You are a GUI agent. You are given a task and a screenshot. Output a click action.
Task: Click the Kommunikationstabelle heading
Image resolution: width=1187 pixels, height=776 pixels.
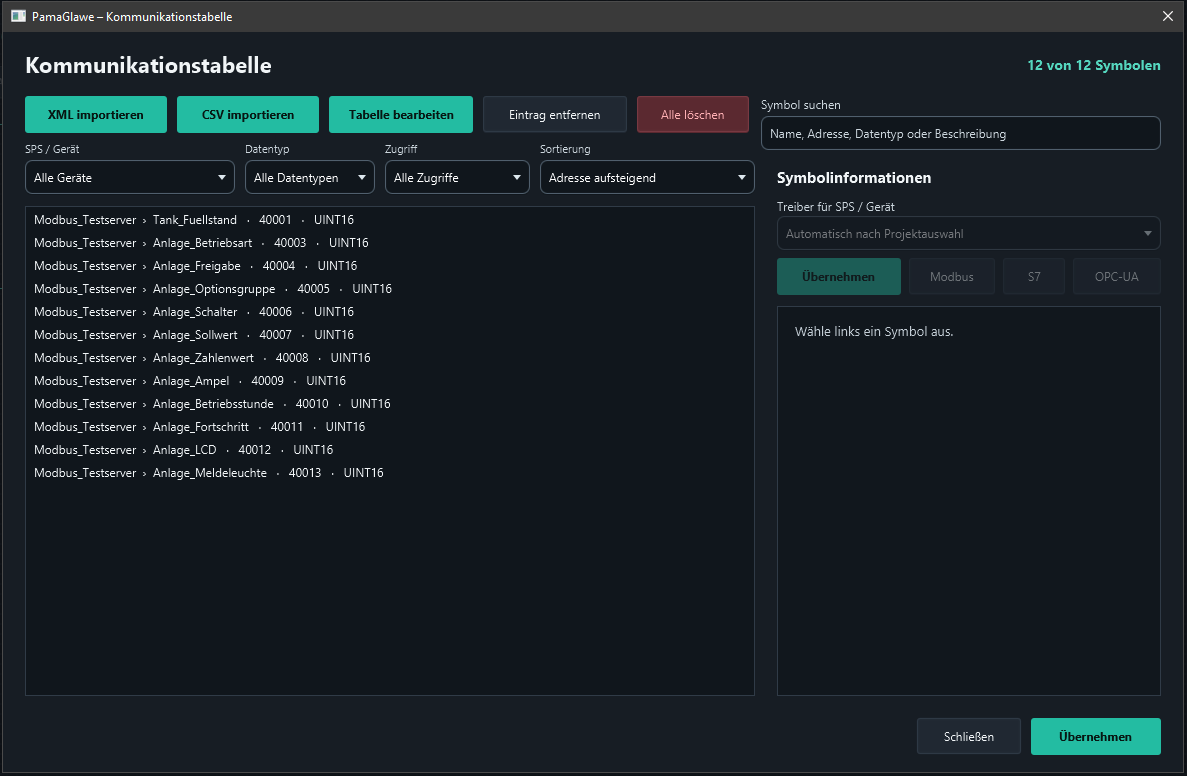point(148,65)
